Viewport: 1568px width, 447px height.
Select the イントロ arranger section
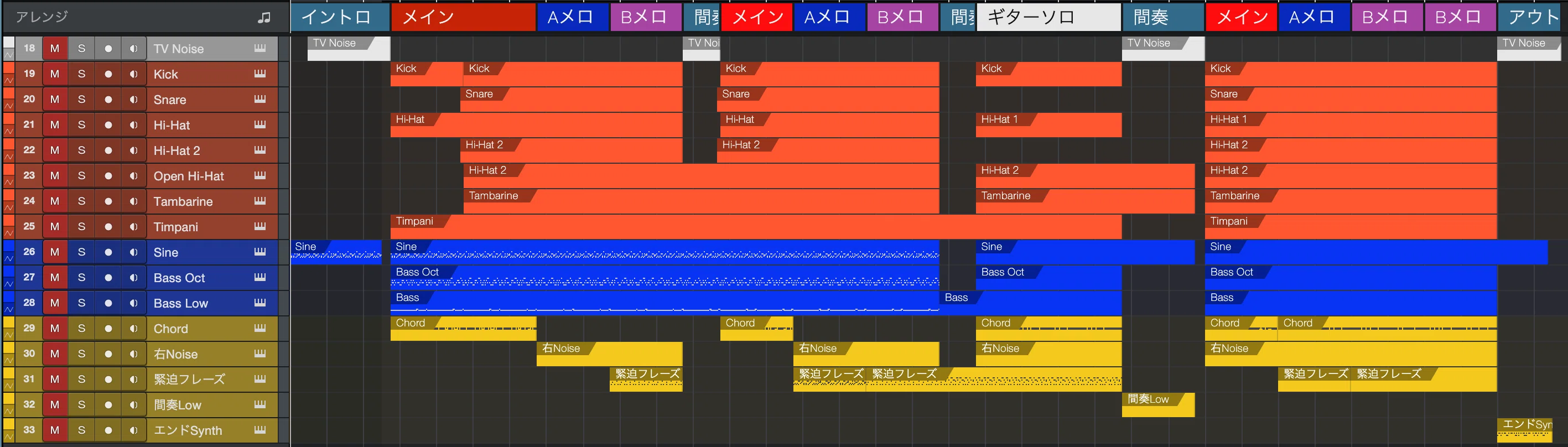340,17
